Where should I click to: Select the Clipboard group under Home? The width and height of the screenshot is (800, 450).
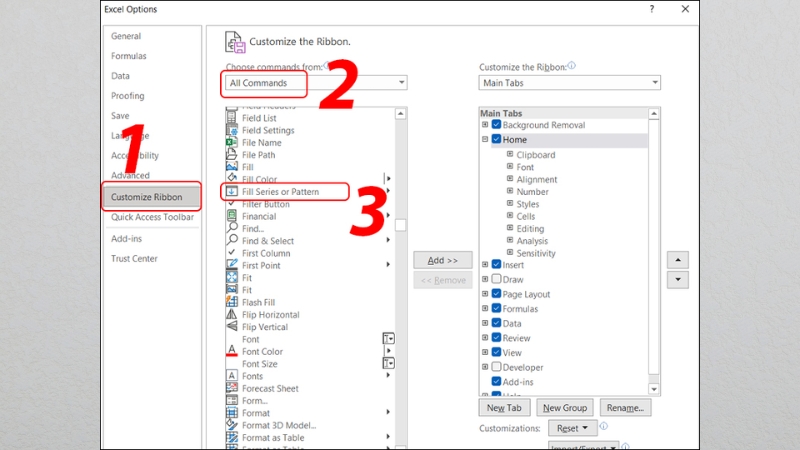click(535, 155)
